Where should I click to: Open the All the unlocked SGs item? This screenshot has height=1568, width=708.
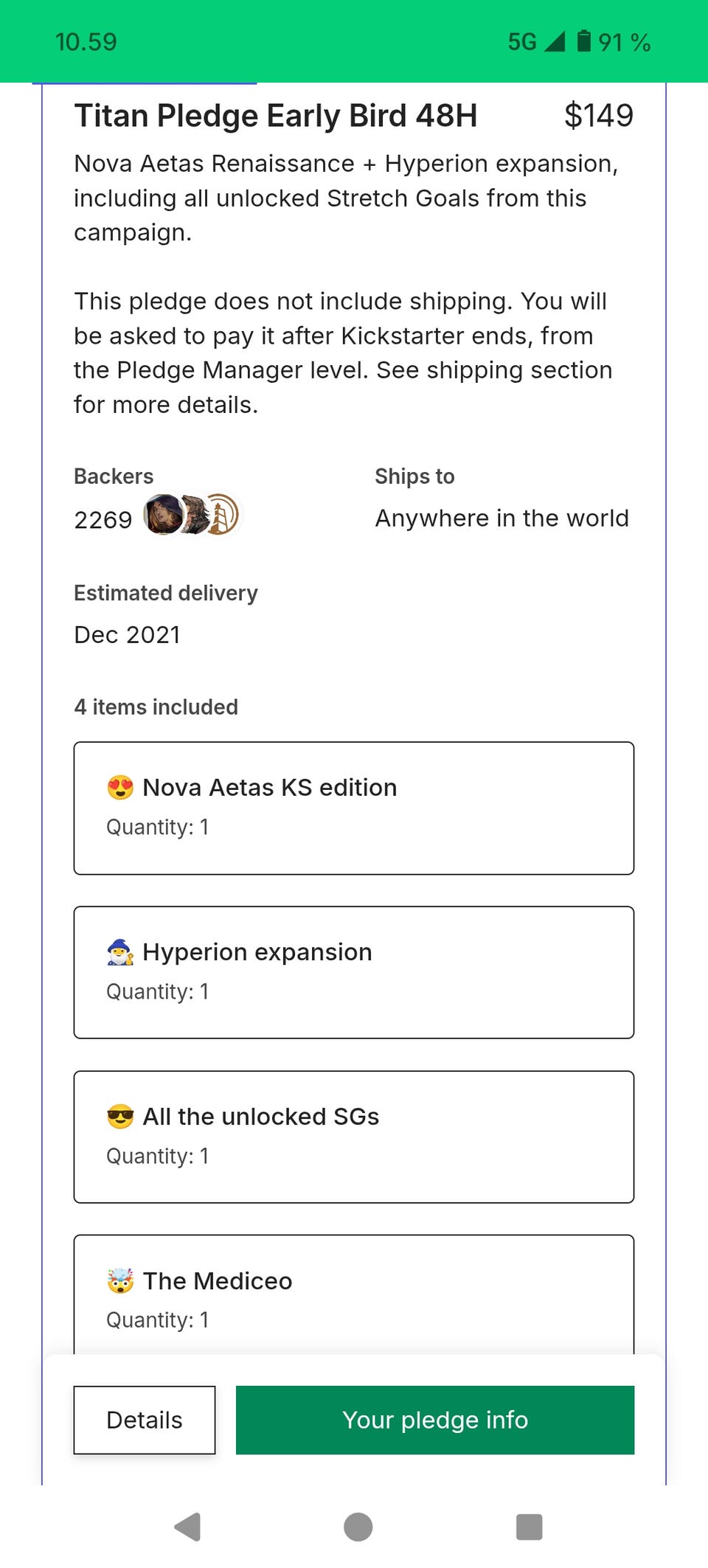[x=354, y=1137]
